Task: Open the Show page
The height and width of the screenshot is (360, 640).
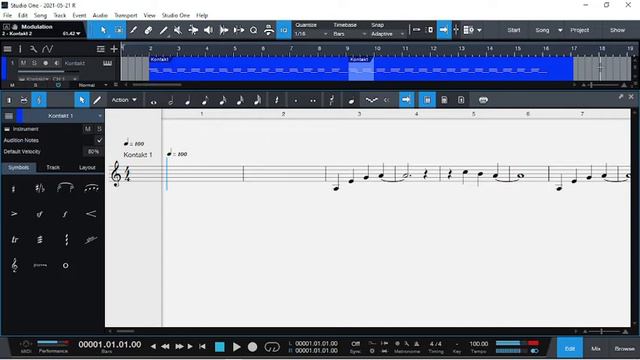Action: pyautogui.click(x=617, y=30)
